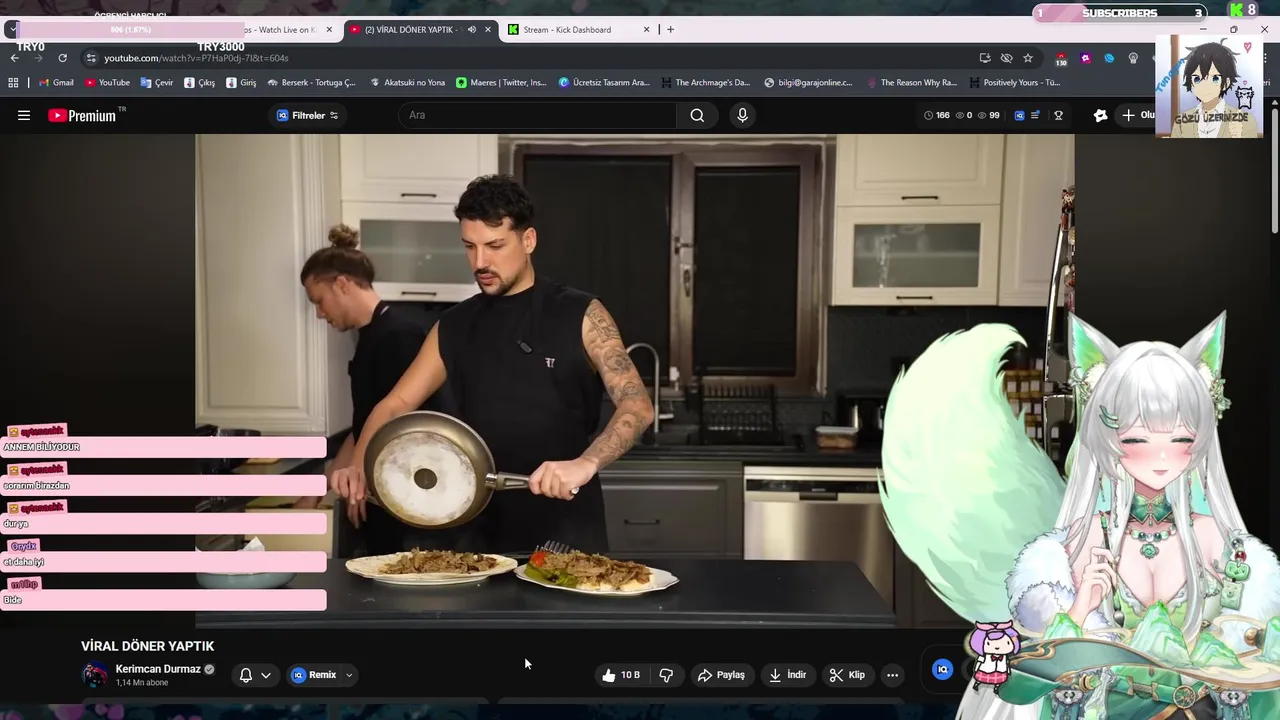Toggle the notification bell for channel
This screenshot has width=1280, height=720.
pos(246,675)
